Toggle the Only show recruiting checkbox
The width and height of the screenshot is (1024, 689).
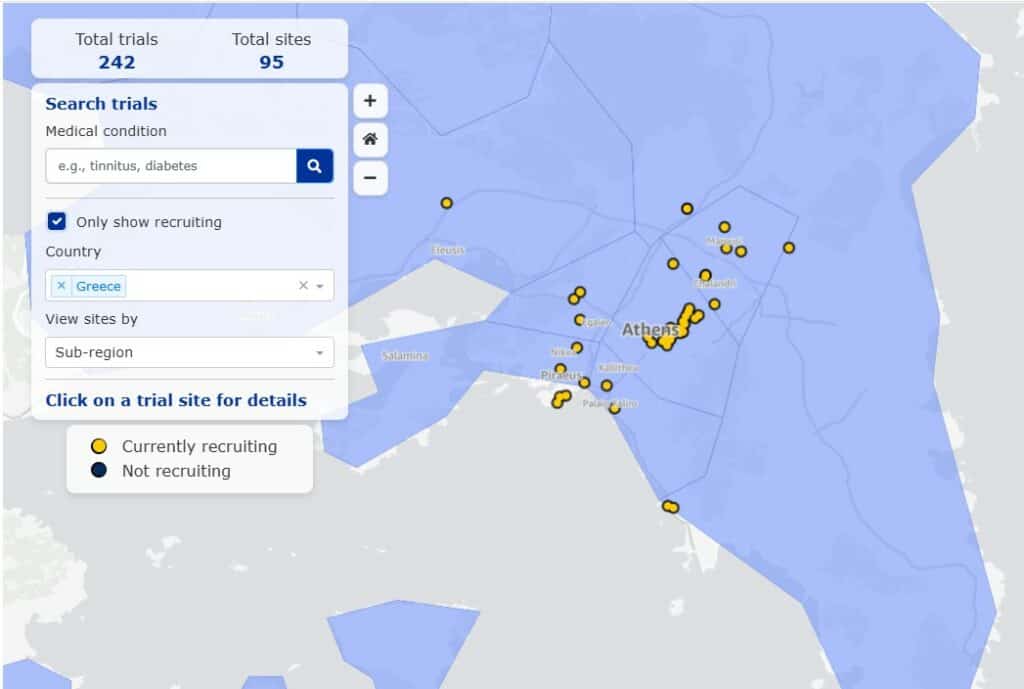(x=57, y=222)
